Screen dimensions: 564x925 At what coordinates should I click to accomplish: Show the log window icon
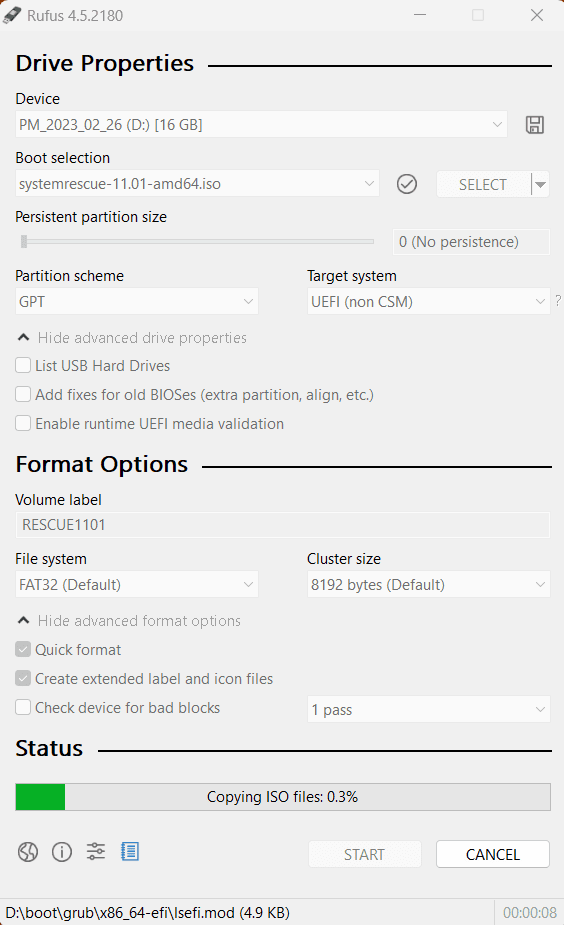tap(130, 851)
